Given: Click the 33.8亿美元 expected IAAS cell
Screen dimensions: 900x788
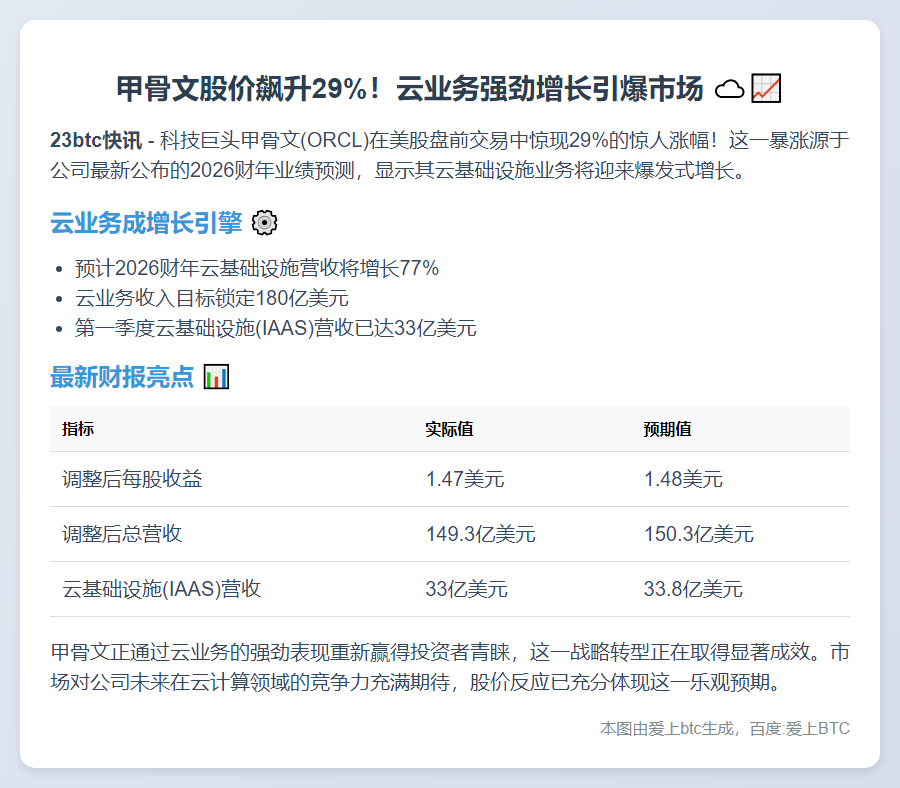Looking at the screenshot, I should coord(693,589).
